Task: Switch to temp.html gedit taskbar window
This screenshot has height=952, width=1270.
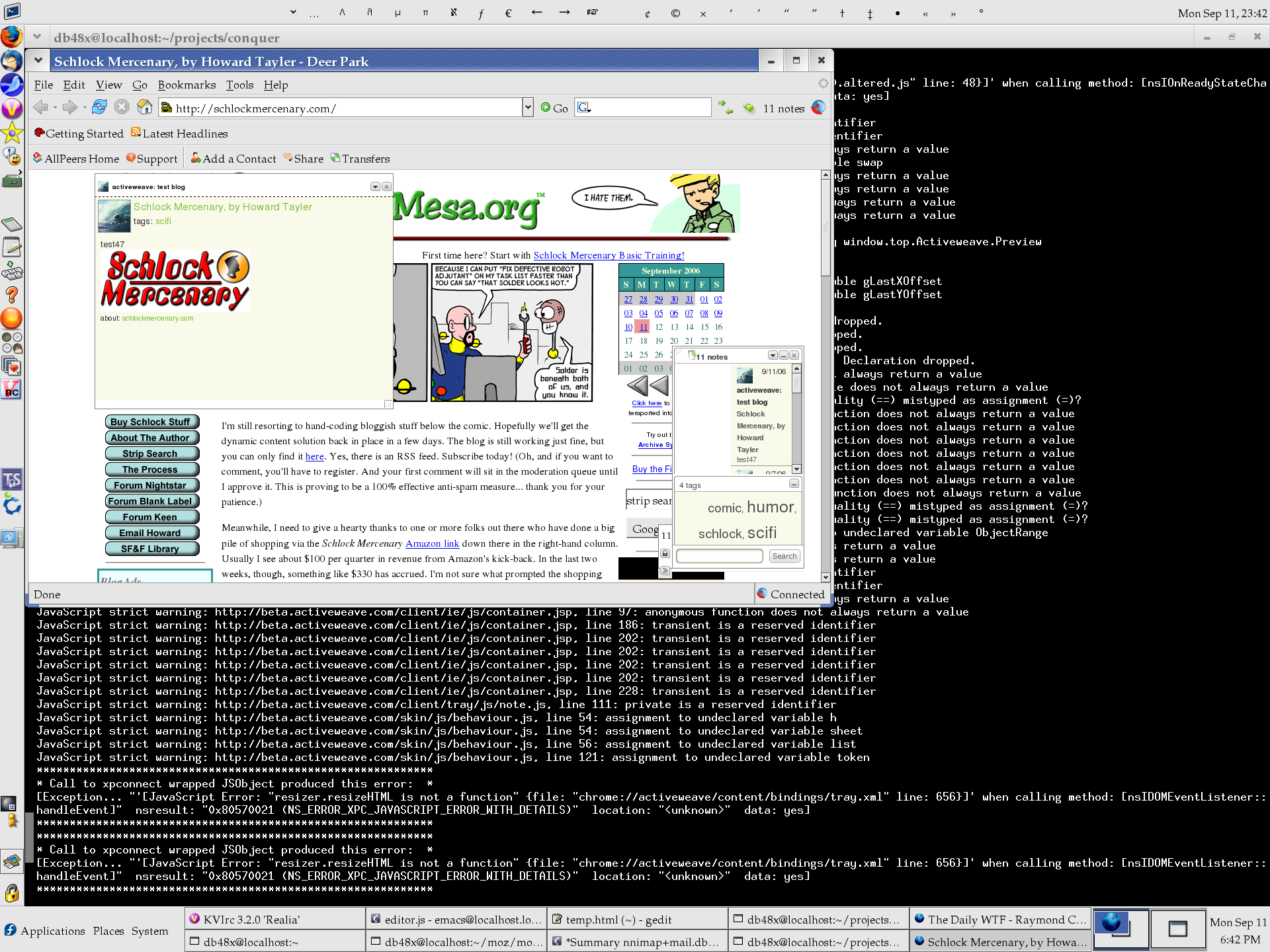Action: 637,920
